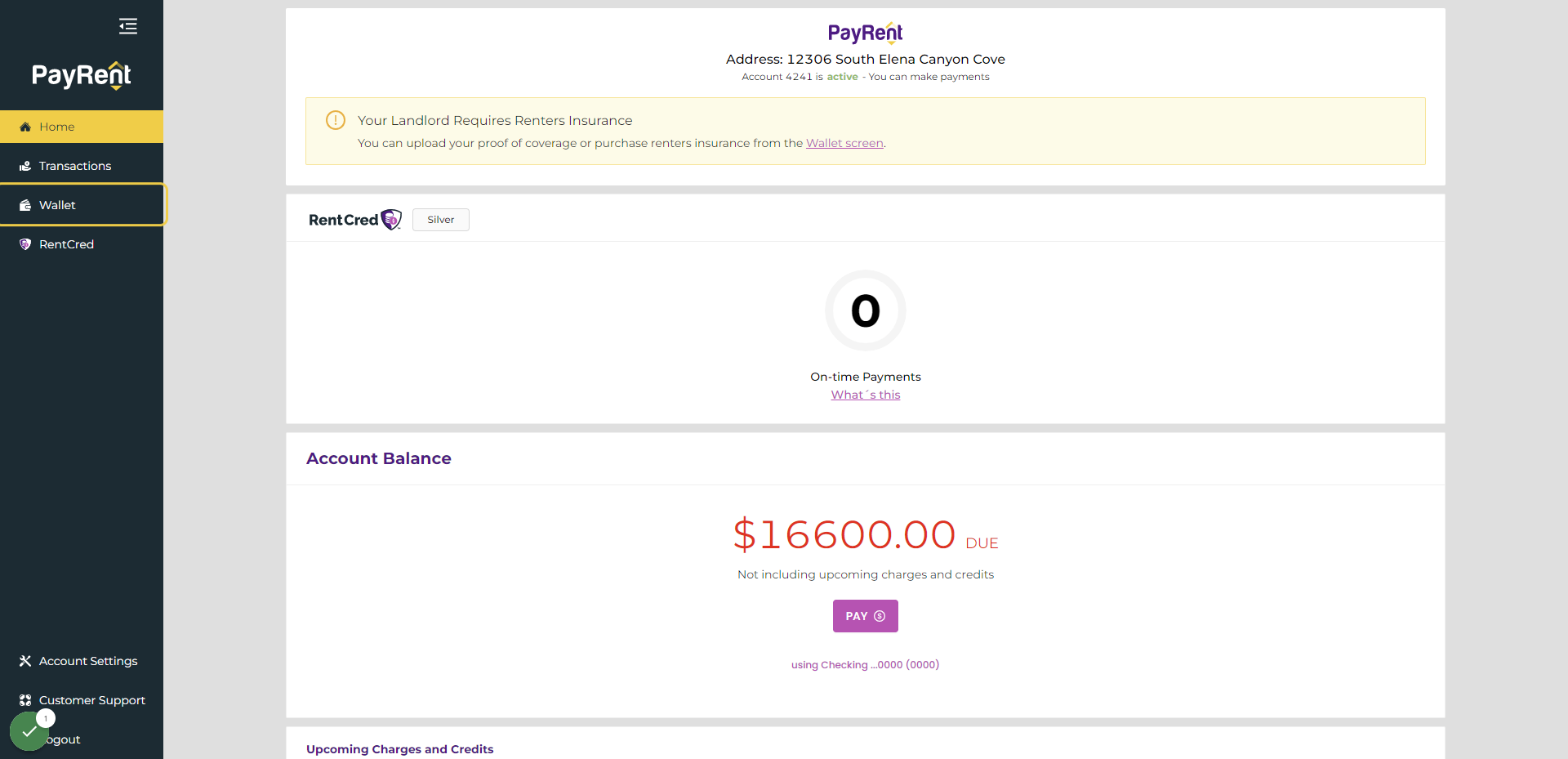
Task: Click the green checkmark notification badge
Action: point(29,731)
